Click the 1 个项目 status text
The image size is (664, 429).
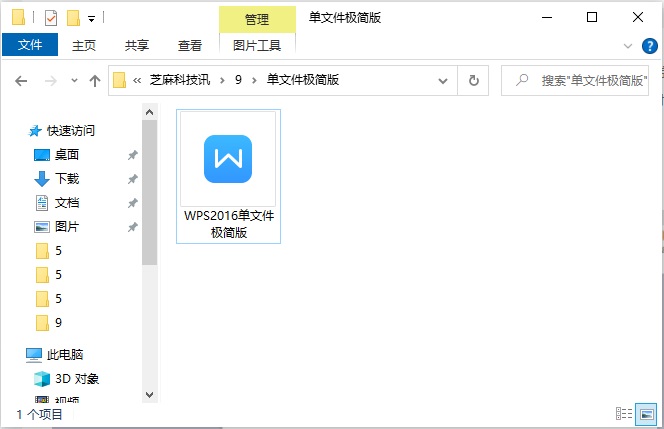[x=39, y=414]
